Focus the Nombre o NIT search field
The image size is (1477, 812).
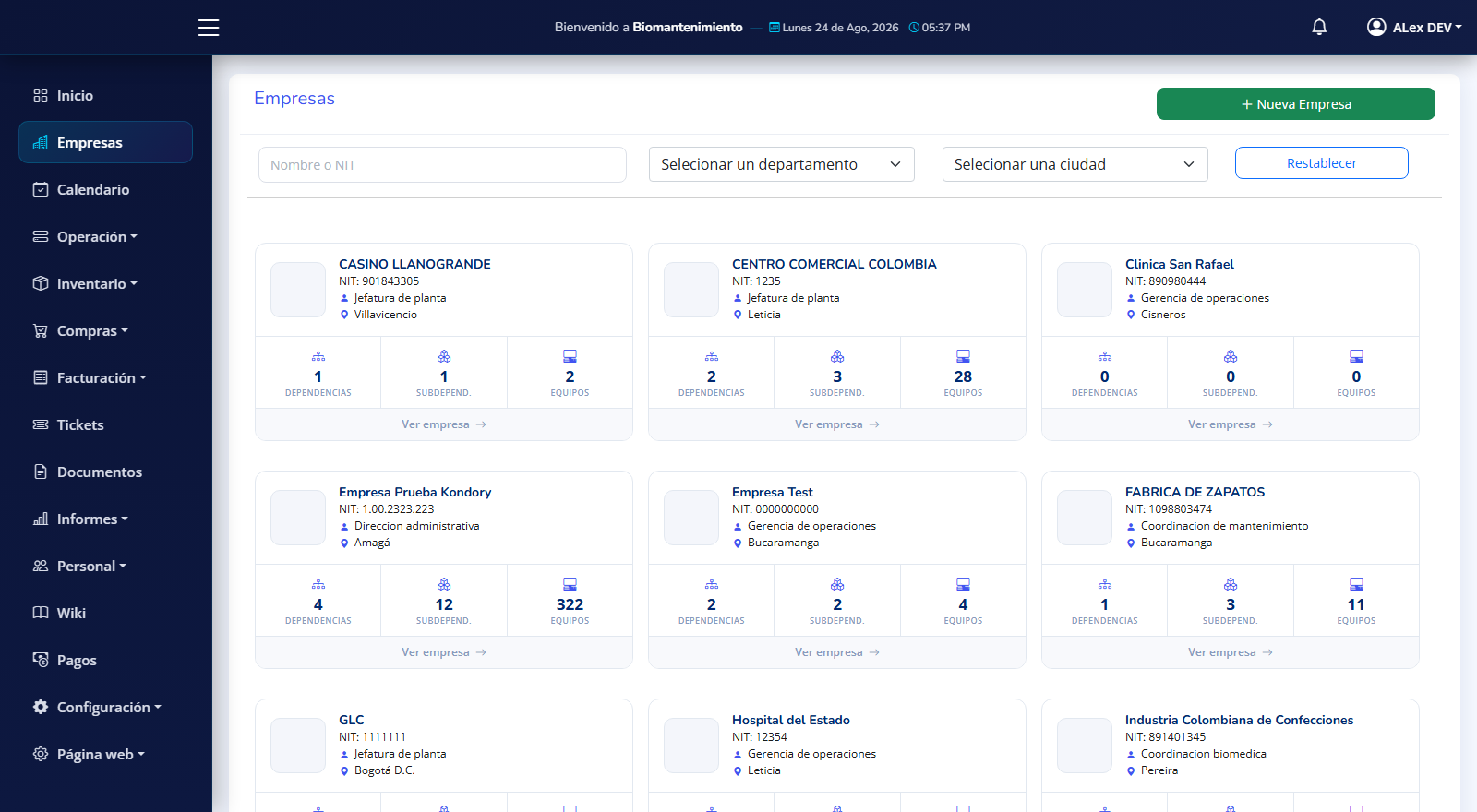(x=442, y=165)
